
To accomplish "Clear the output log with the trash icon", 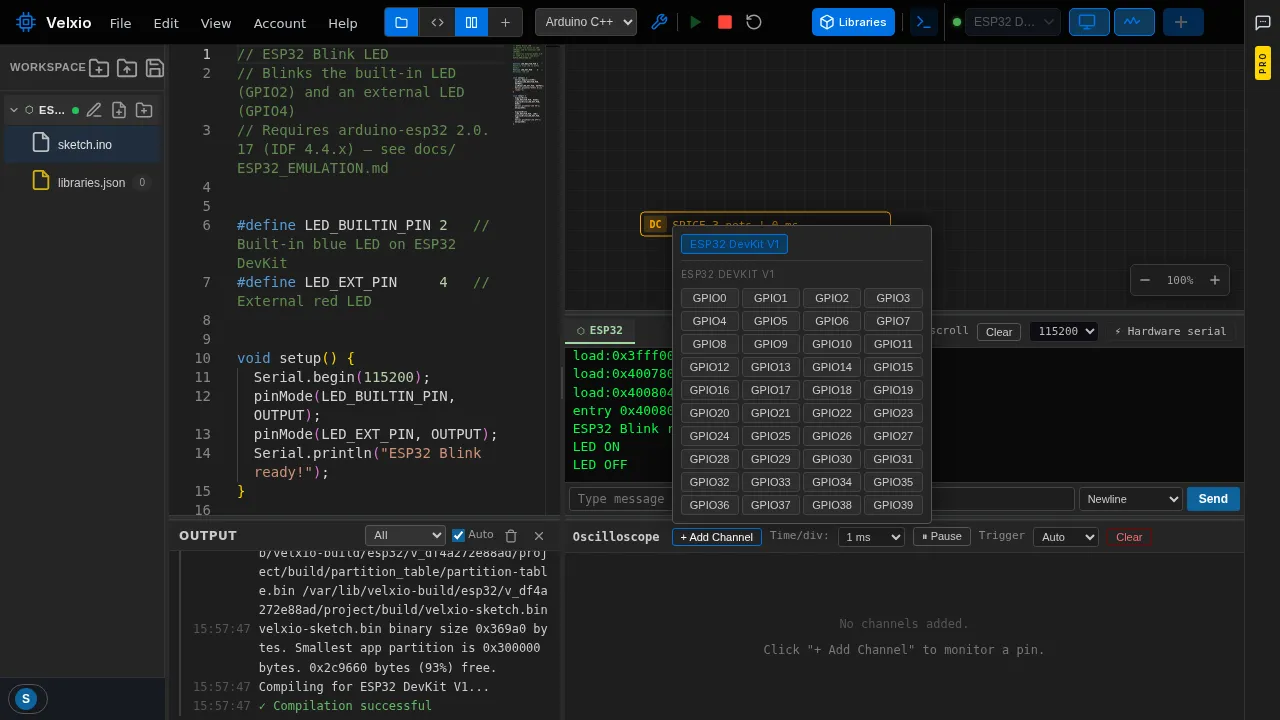I will [x=511, y=536].
